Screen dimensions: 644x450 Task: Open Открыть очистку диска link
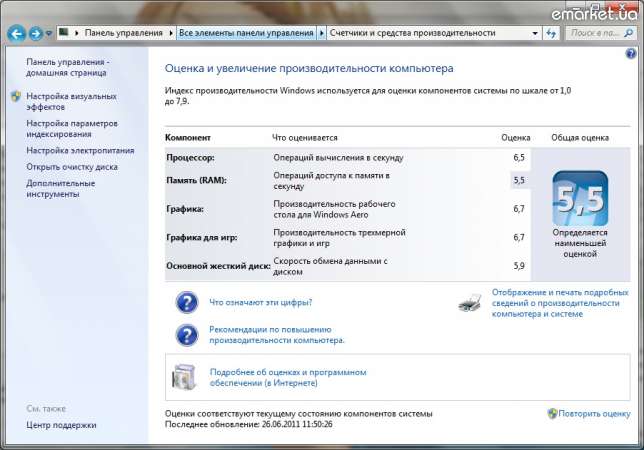coord(72,167)
